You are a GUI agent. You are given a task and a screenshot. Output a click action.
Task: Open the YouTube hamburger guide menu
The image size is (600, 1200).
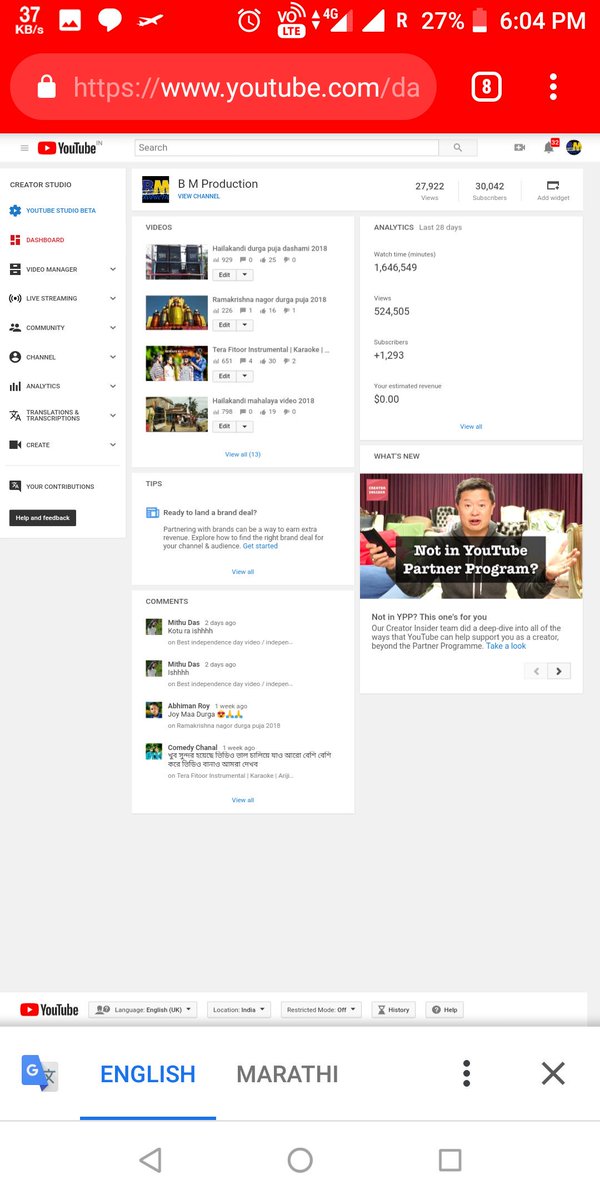[x=24, y=148]
